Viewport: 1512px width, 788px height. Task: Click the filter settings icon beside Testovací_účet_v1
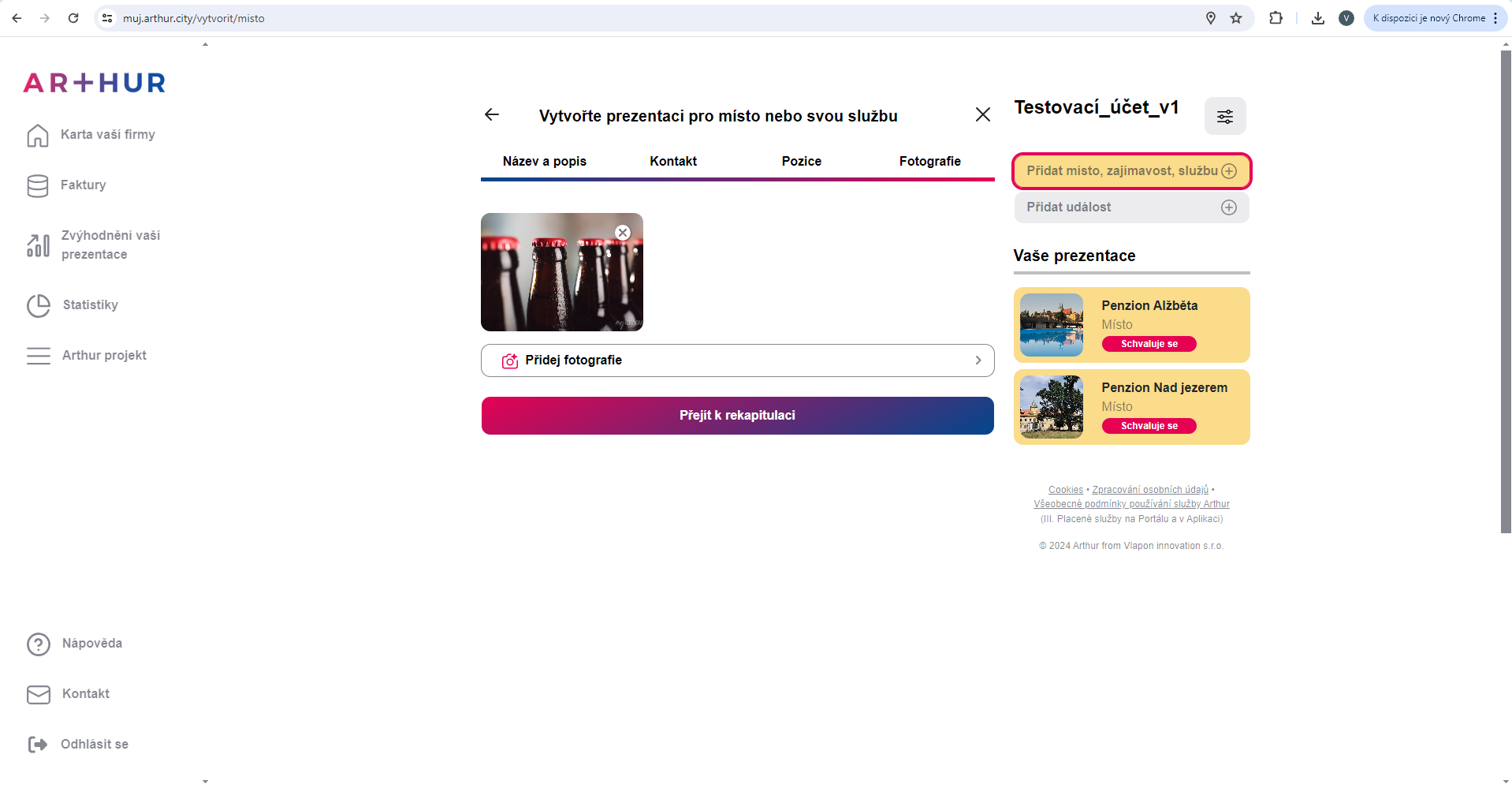1224,117
